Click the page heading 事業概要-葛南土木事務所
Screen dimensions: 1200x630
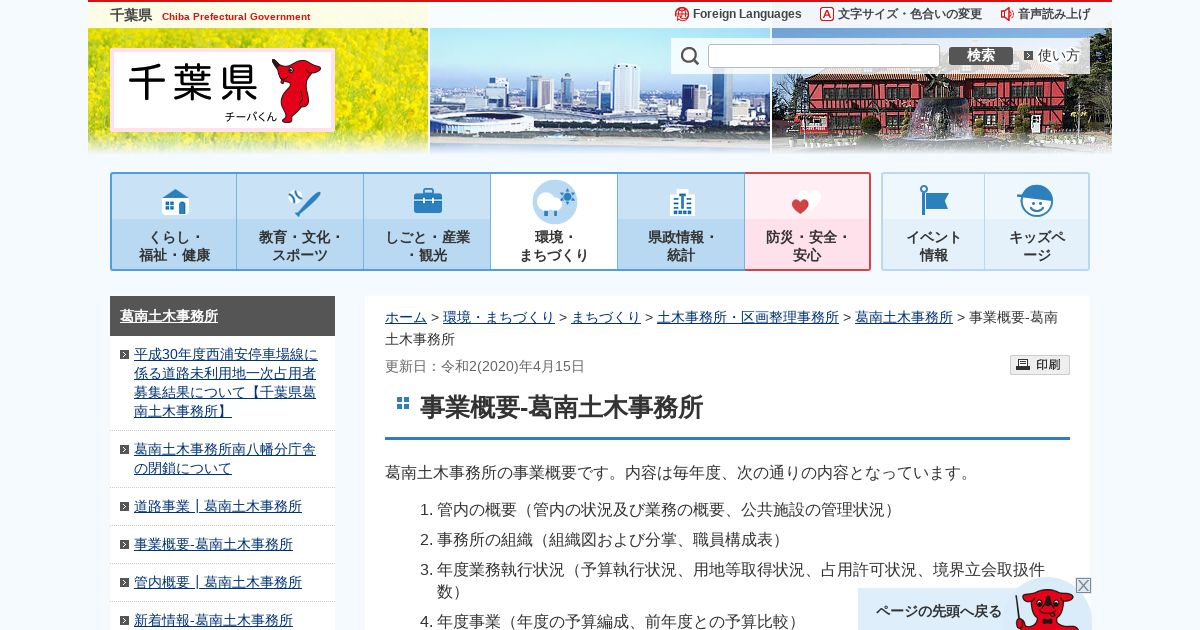[561, 407]
